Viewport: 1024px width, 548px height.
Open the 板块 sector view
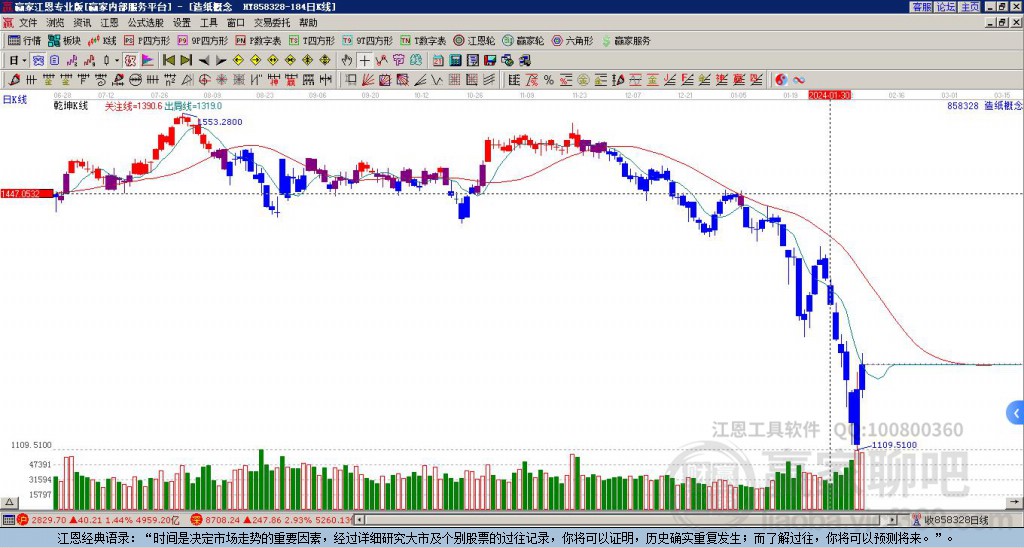[x=64, y=40]
